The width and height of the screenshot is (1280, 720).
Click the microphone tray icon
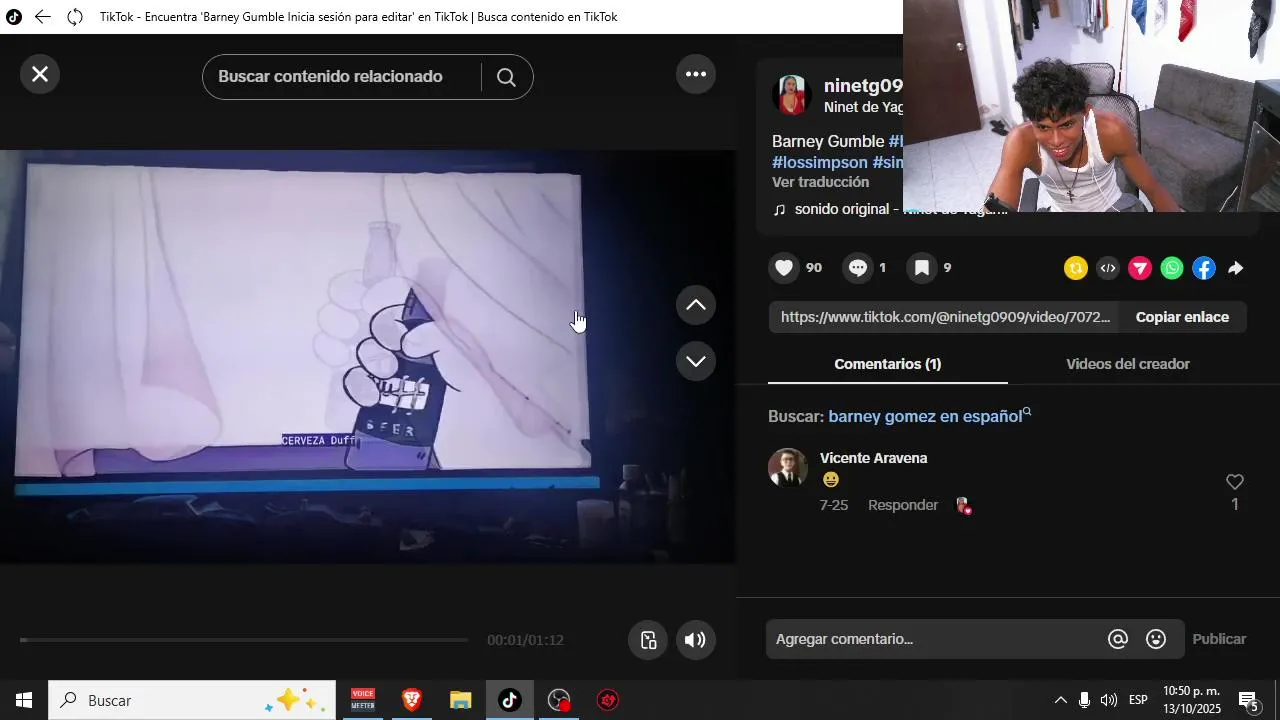[1084, 700]
